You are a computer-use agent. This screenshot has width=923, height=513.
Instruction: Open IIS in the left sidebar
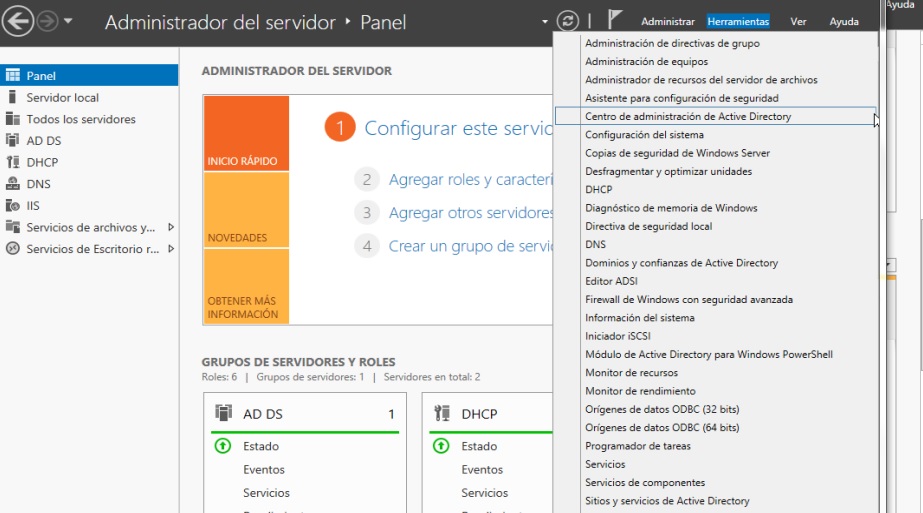click(33, 206)
